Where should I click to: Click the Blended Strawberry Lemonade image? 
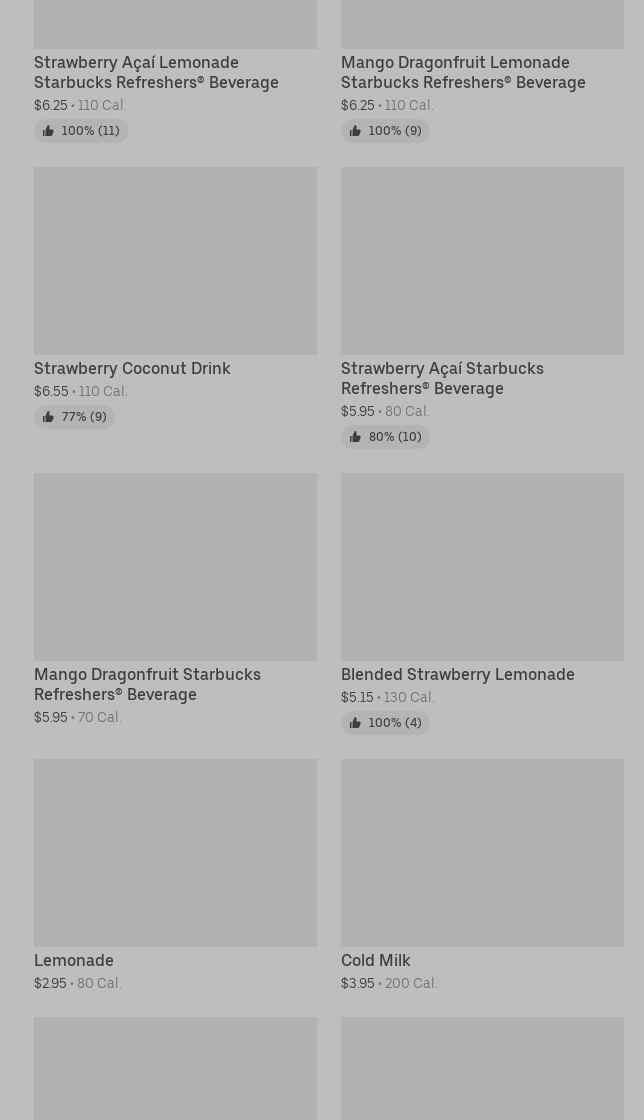coord(482,566)
